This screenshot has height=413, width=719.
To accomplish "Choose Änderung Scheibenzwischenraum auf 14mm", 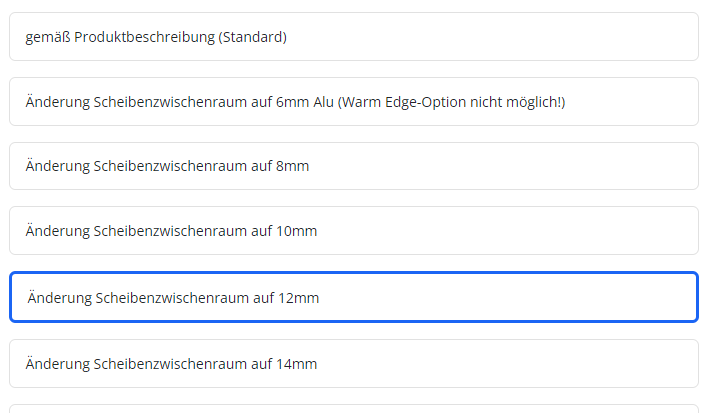I will pyautogui.click(x=353, y=364).
